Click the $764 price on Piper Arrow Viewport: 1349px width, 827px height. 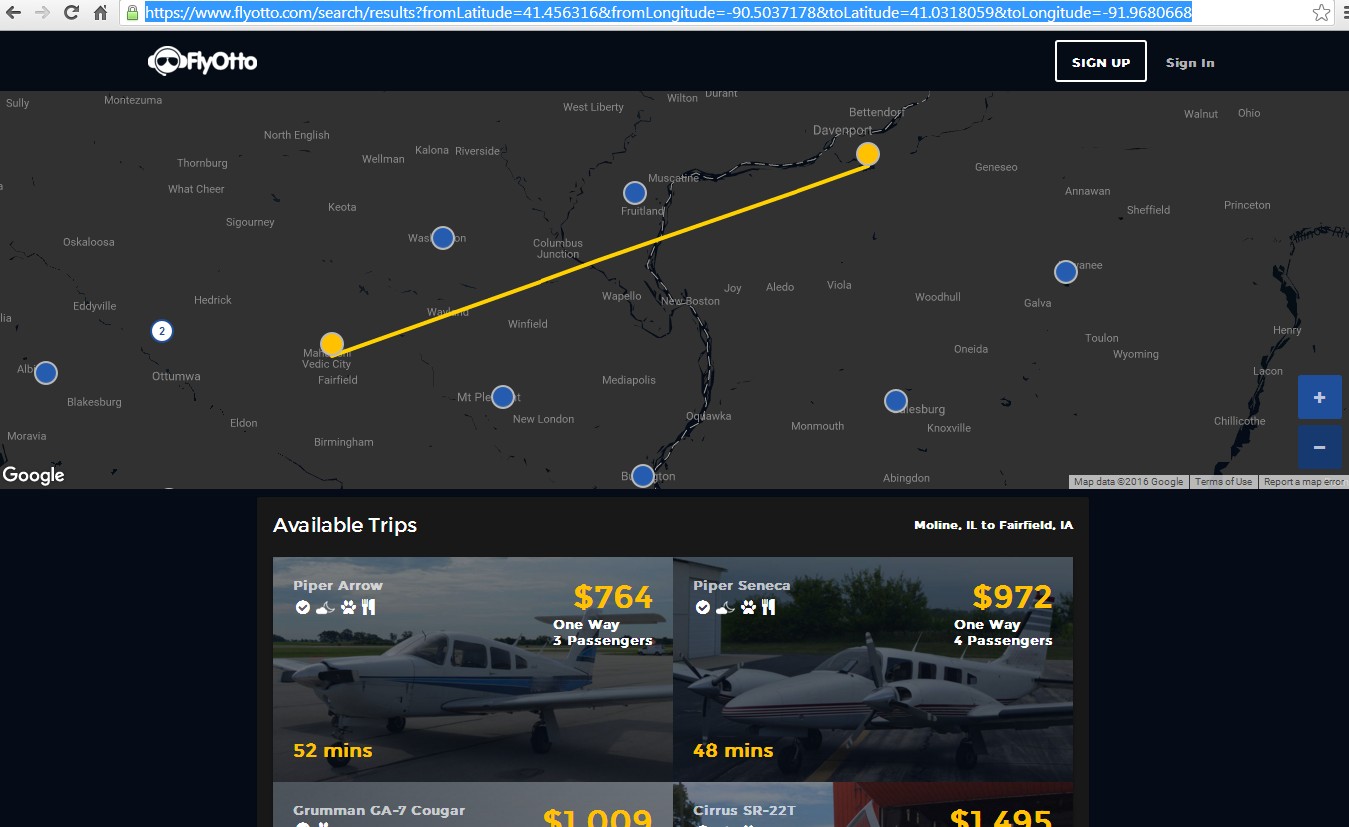[613, 597]
